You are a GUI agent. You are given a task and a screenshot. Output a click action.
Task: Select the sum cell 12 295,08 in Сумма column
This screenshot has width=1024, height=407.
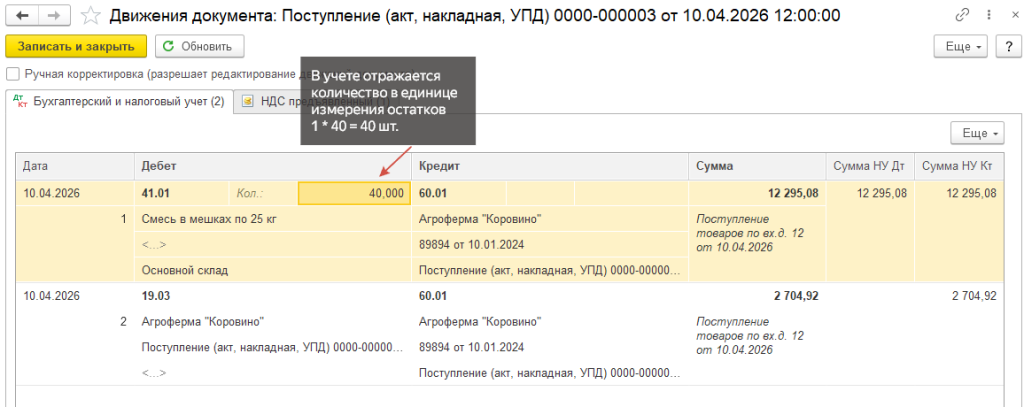(x=758, y=193)
